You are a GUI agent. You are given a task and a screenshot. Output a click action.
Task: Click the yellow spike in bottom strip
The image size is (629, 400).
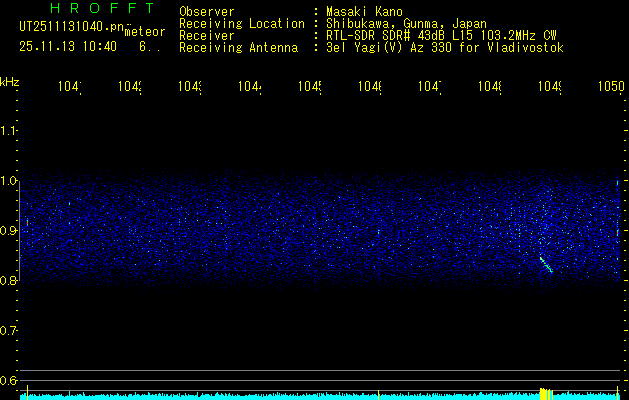coord(545,393)
